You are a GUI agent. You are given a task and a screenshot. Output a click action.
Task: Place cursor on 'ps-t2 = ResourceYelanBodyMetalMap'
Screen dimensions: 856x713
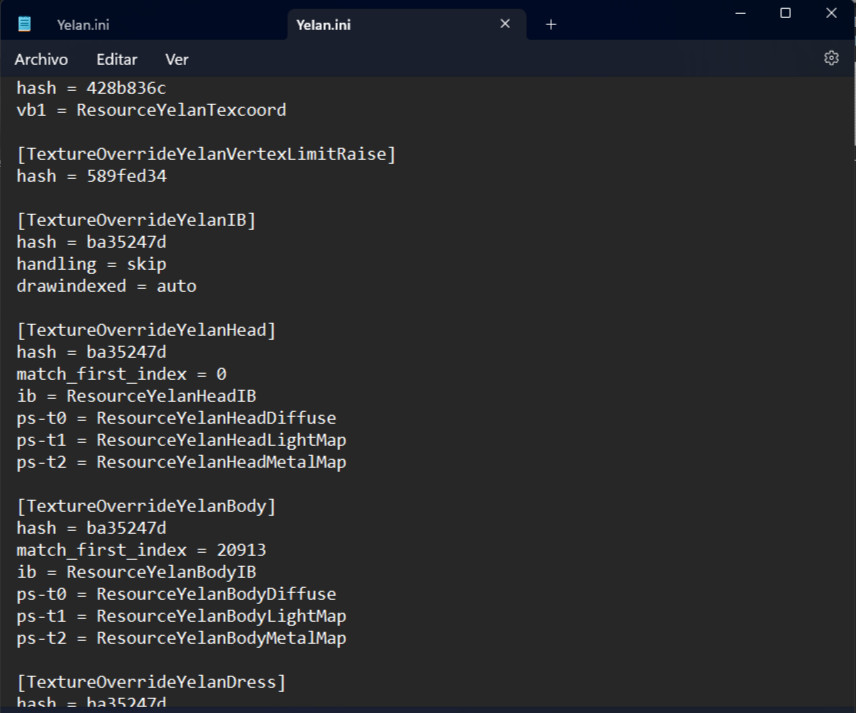(x=181, y=638)
